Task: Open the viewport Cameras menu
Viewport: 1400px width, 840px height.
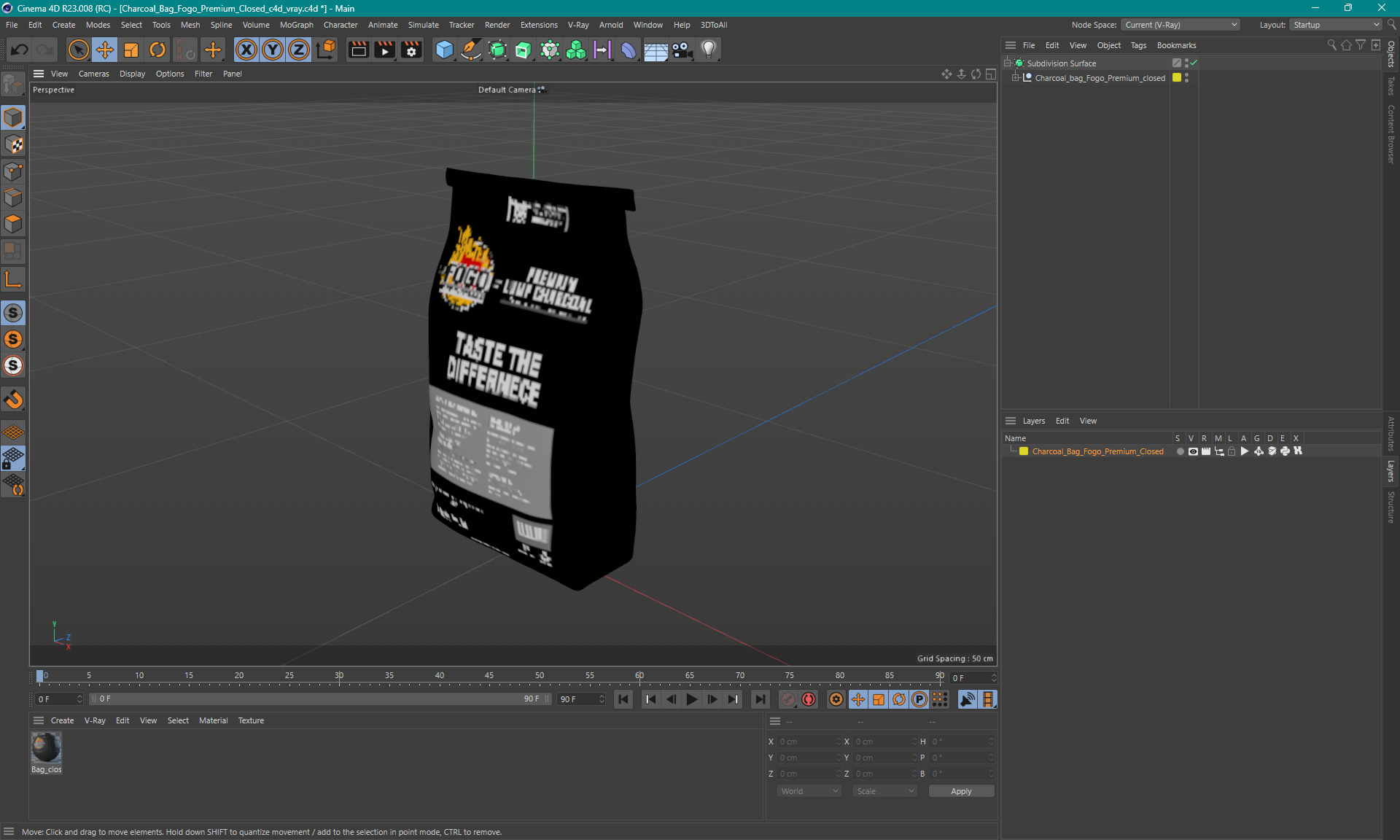Action: click(93, 74)
